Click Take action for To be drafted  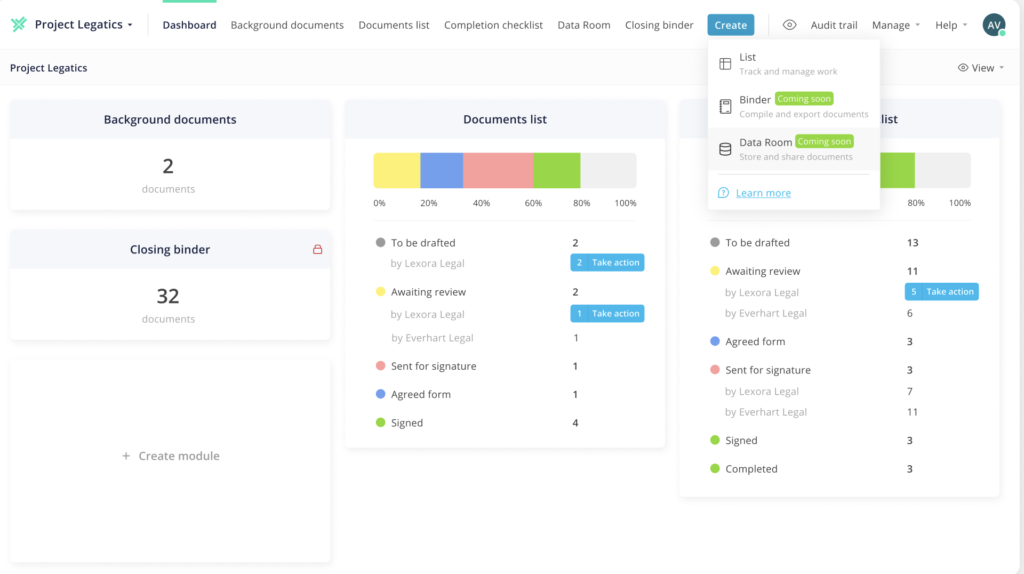607,263
